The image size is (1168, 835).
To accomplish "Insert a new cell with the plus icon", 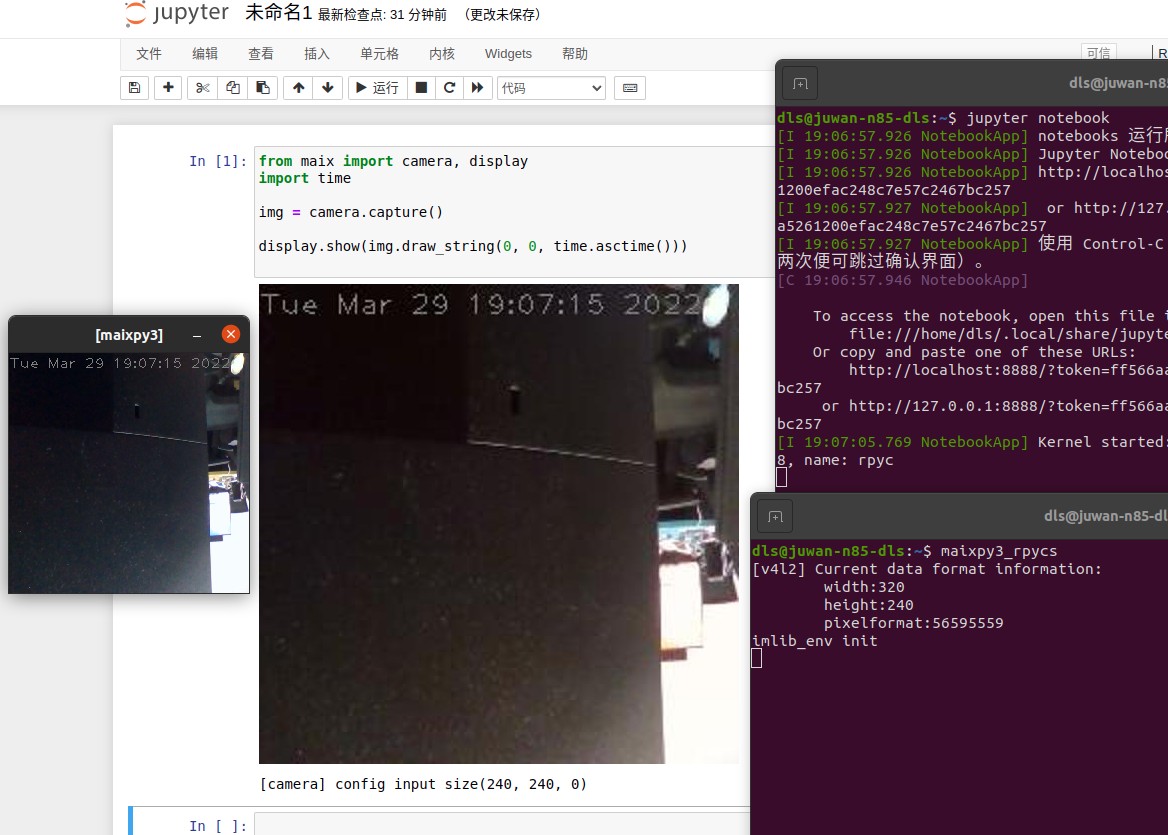I will point(168,88).
